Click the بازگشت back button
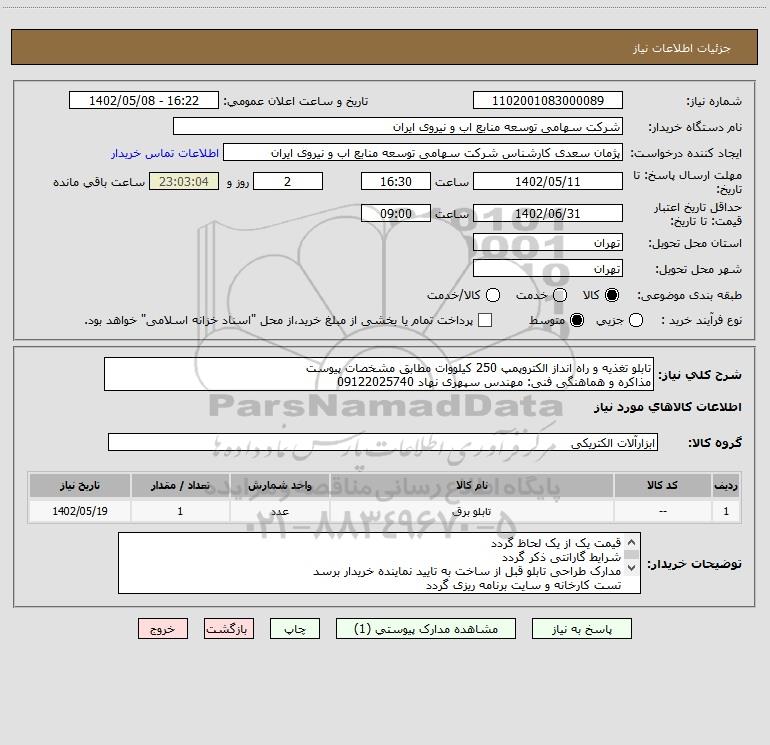770x745 pixels. coord(229,629)
